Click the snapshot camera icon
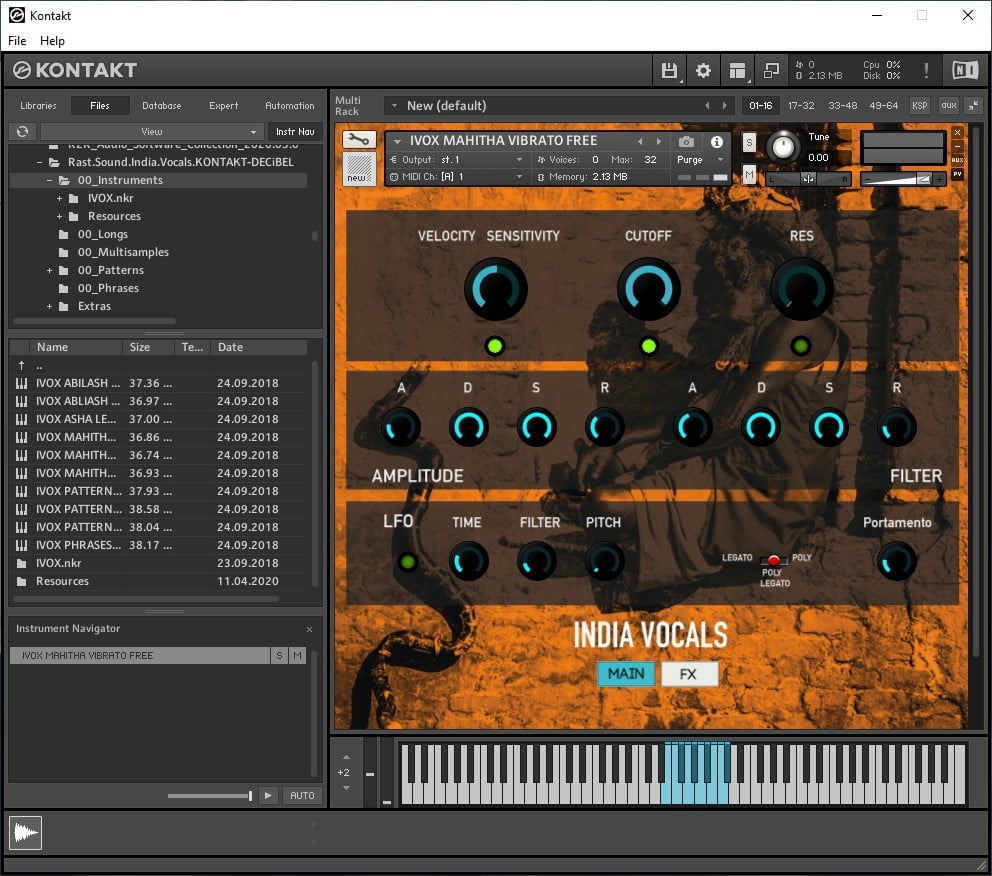 686,141
